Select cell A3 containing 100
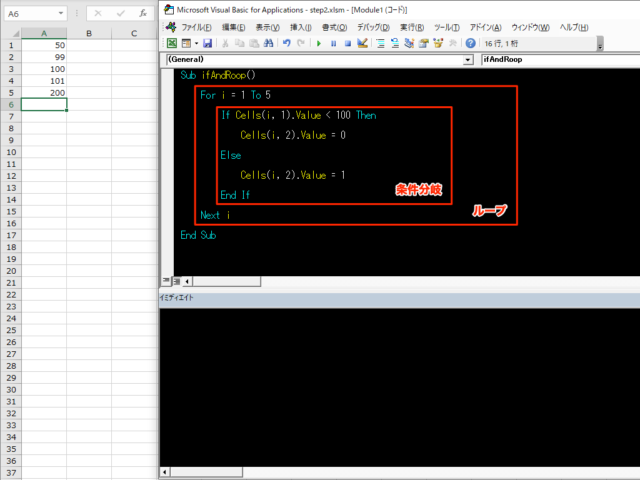The width and height of the screenshot is (640, 480). (44, 69)
